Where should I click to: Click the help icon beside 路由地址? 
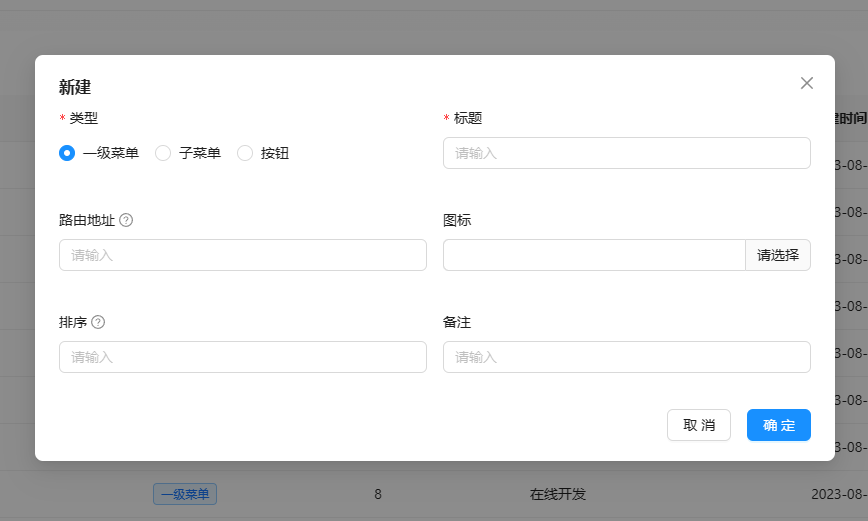(126, 220)
